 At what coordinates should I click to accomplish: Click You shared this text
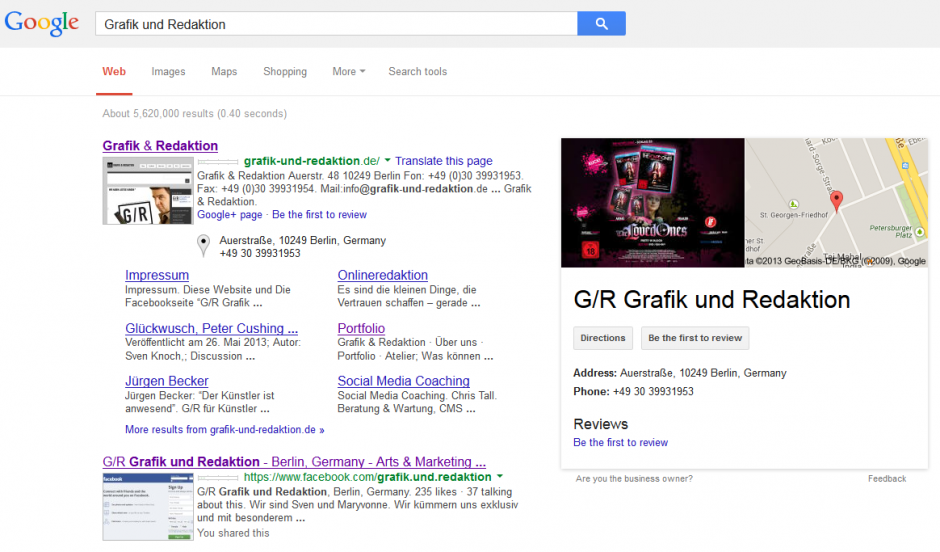[233, 533]
